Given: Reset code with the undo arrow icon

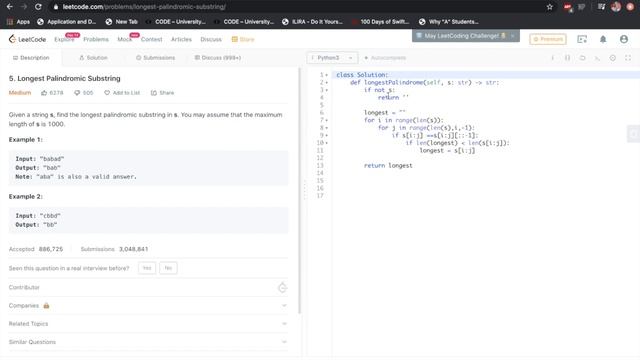Looking at the screenshot, I should (582, 58).
